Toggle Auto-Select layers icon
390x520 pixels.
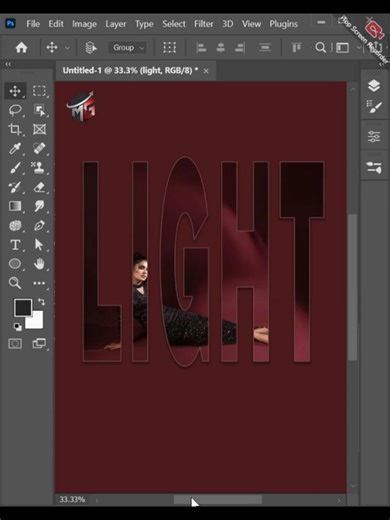tap(91, 48)
